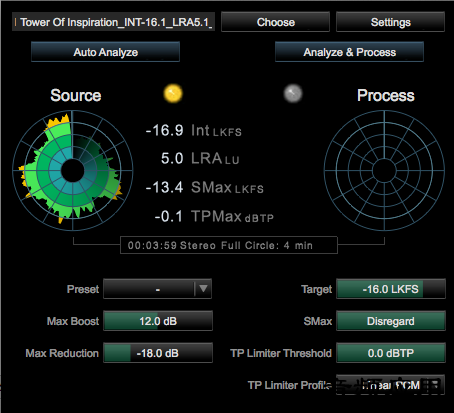Adjust the Target -16.0 LKFS slider
The image size is (454, 413).
(390, 289)
